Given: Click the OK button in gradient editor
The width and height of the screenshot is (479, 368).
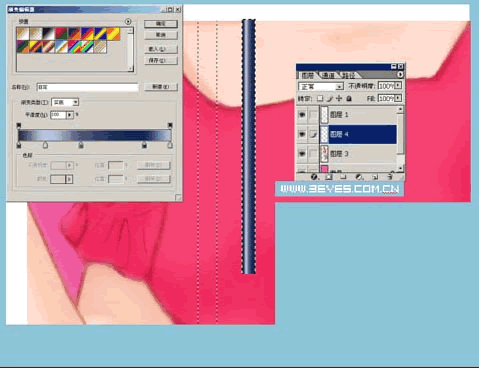Looking at the screenshot, I should [x=161, y=24].
